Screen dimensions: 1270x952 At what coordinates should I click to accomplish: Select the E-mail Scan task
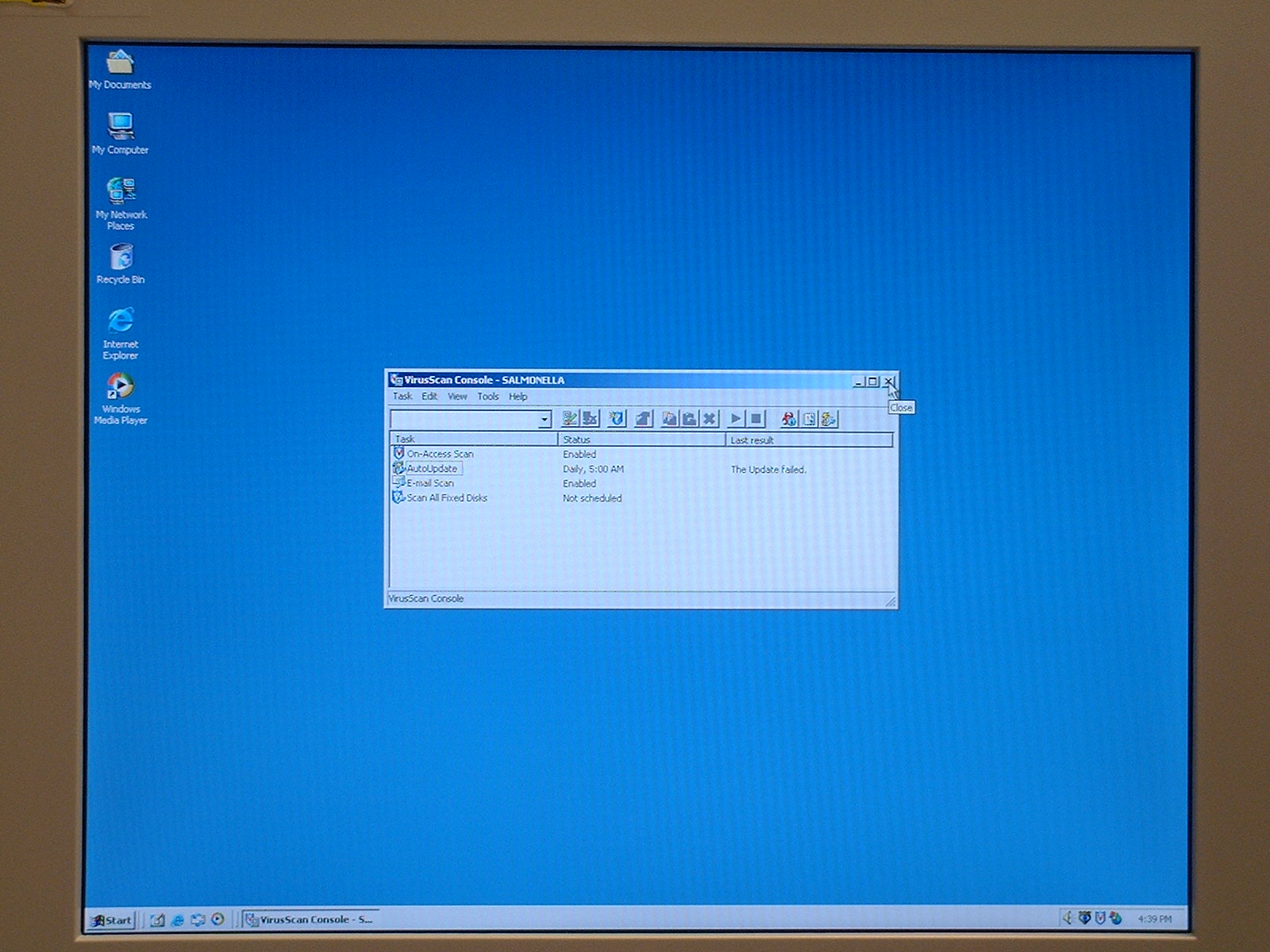pos(430,483)
